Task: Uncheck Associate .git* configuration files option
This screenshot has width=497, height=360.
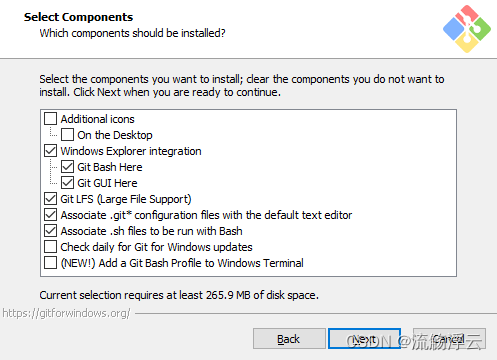Action: 50,215
